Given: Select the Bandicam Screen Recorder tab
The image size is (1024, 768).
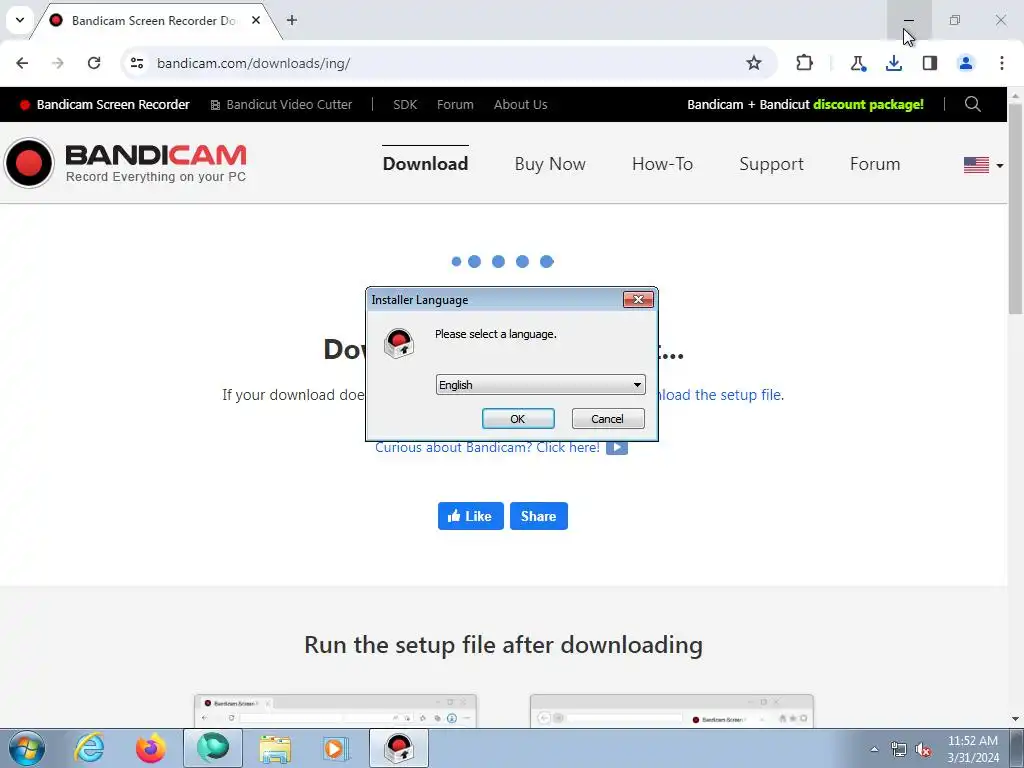Looking at the screenshot, I should pos(154,20).
